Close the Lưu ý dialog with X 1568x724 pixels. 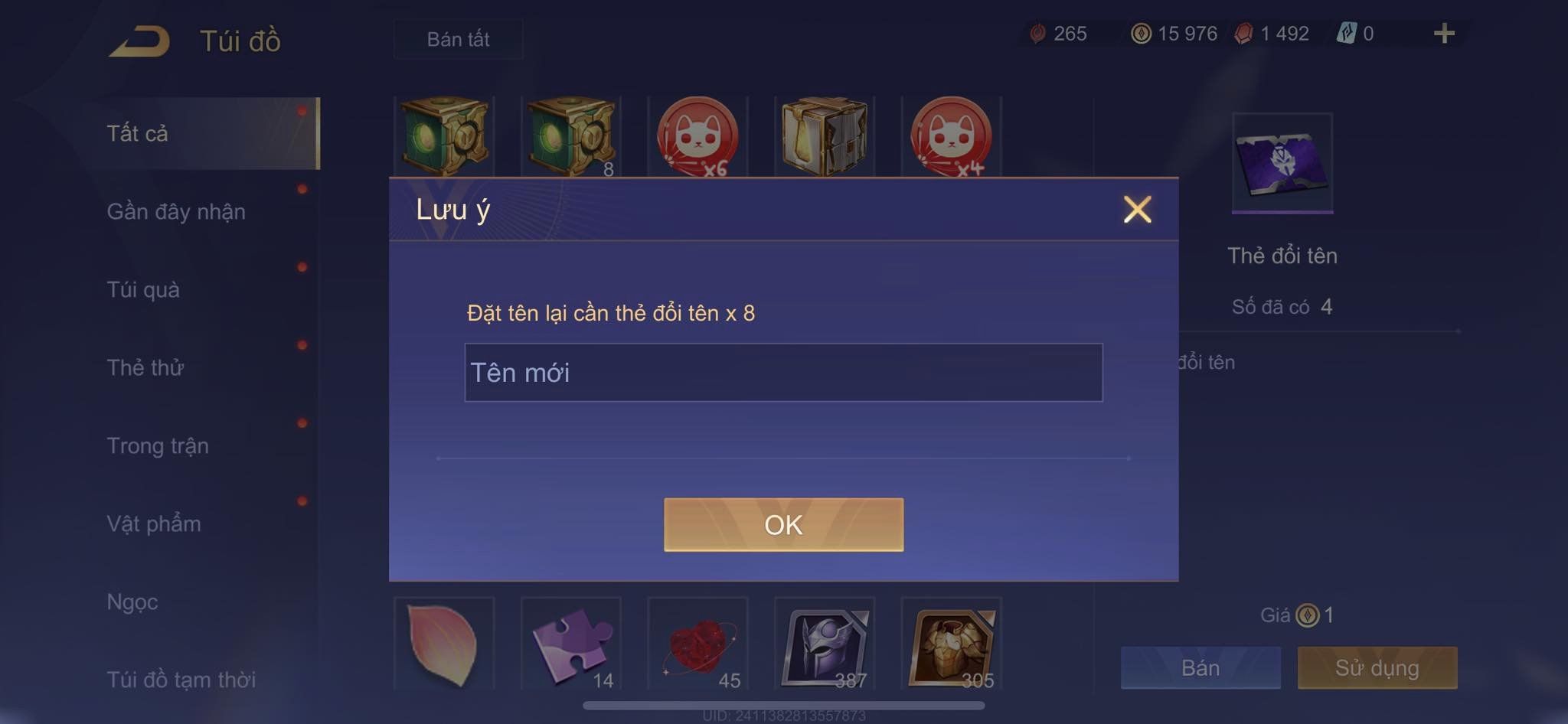coord(1137,209)
